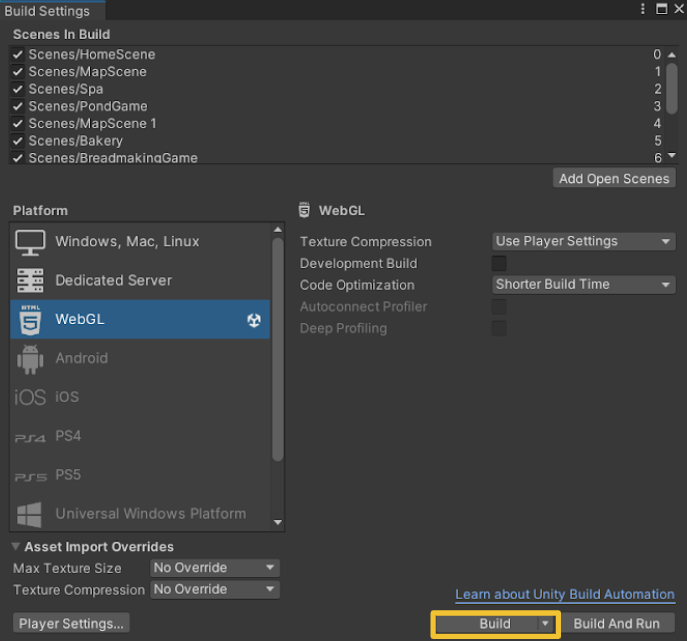The width and height of the screenshot is (687, 641).
Task: Open the window's three-dot options menu
Action: [643, 9]
